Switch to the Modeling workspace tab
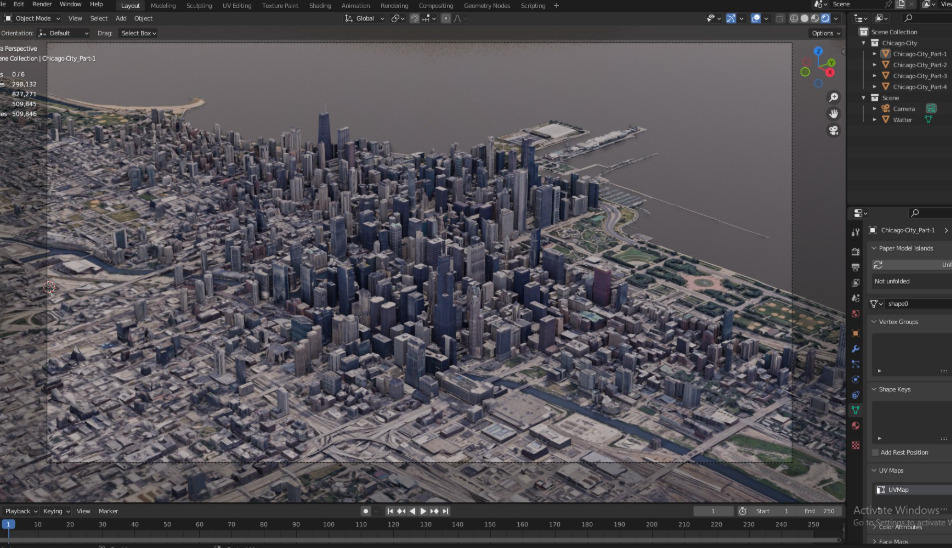 163,5
